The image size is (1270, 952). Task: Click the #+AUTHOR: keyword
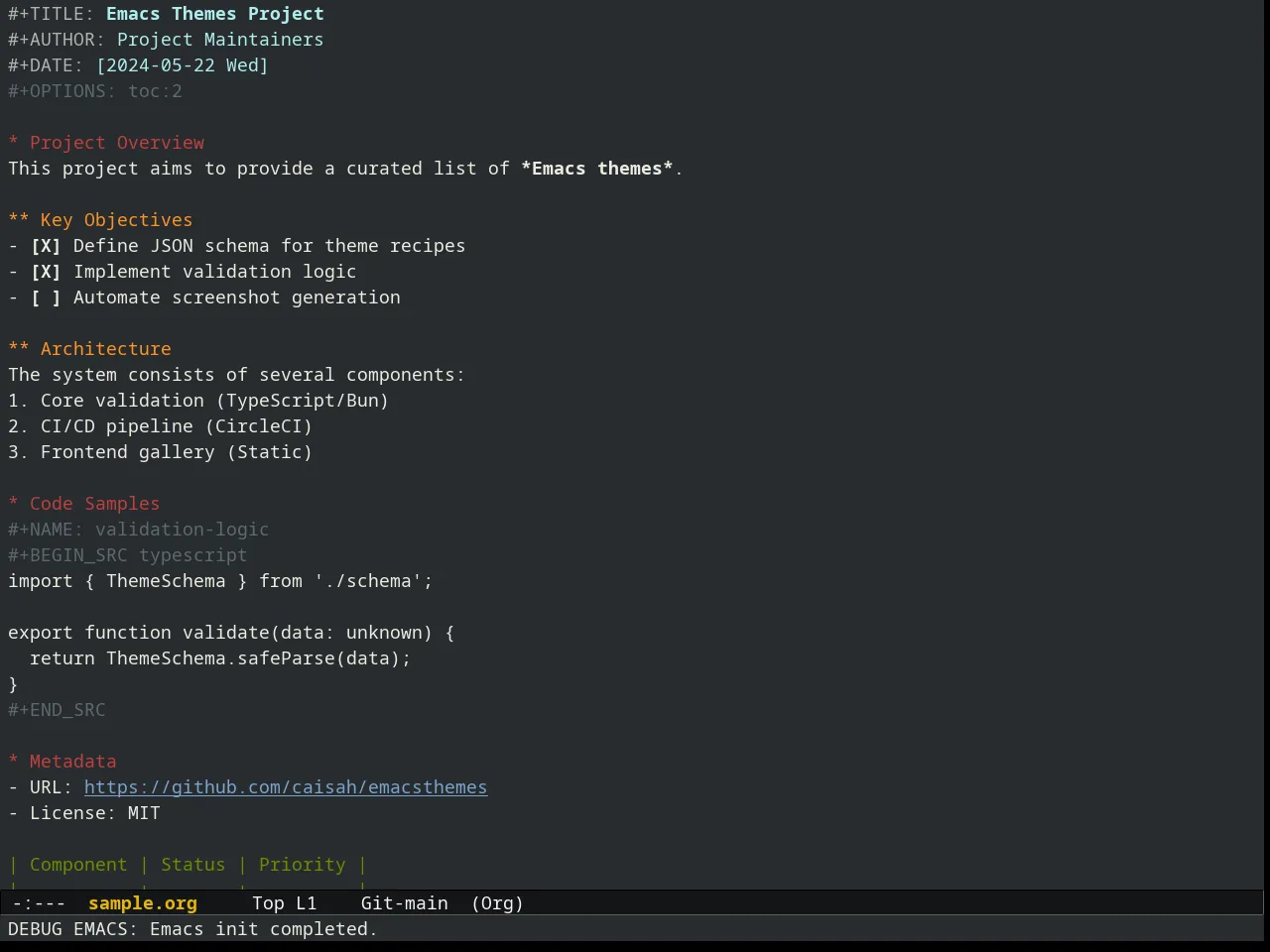pyautogui.click(x=57, y=40)
